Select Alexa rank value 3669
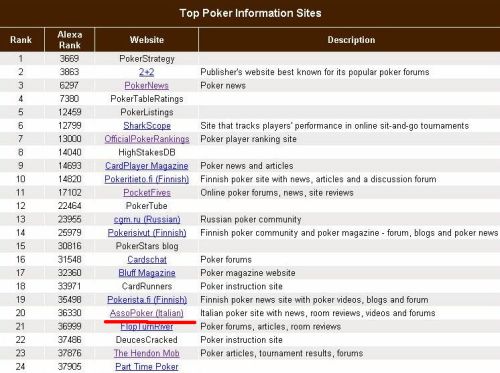Viewport: 500px width, 373px height. [69, 59]
